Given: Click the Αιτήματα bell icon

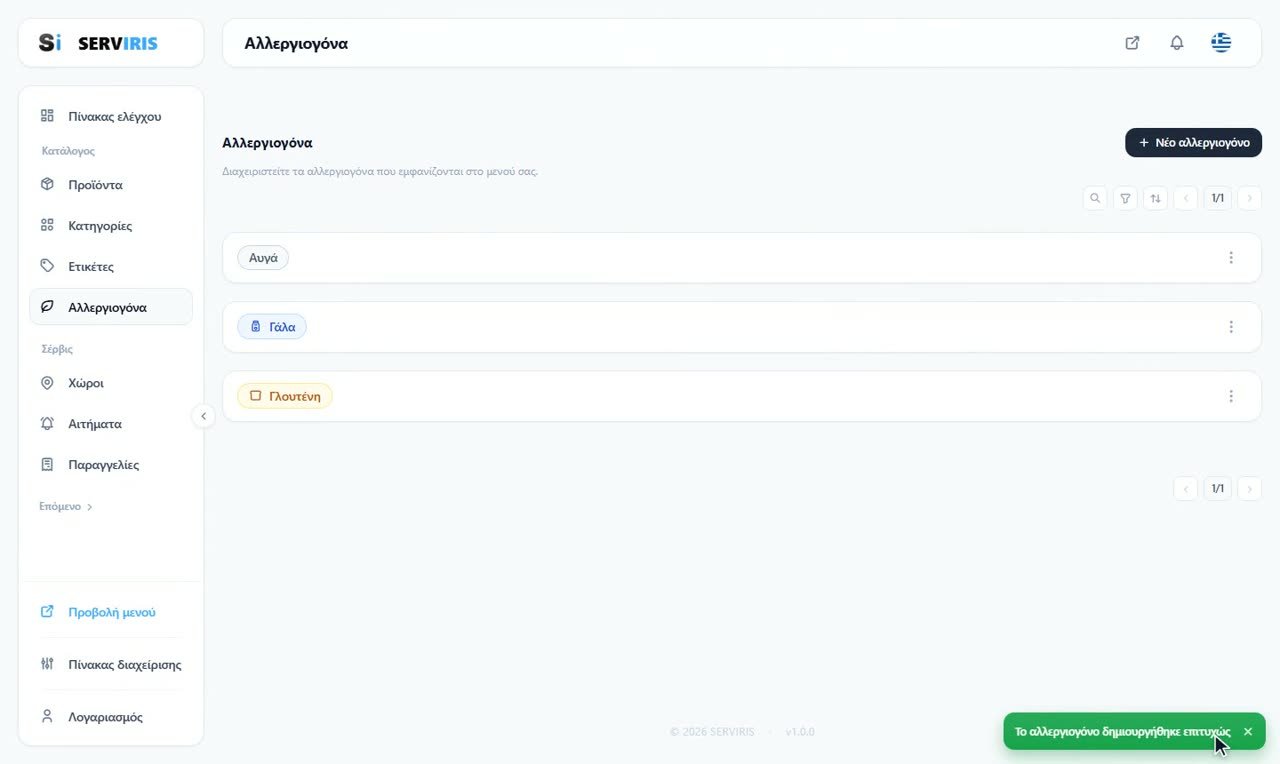Looking at the screenshot, I should pyautogui.click(x=47, y=424).
